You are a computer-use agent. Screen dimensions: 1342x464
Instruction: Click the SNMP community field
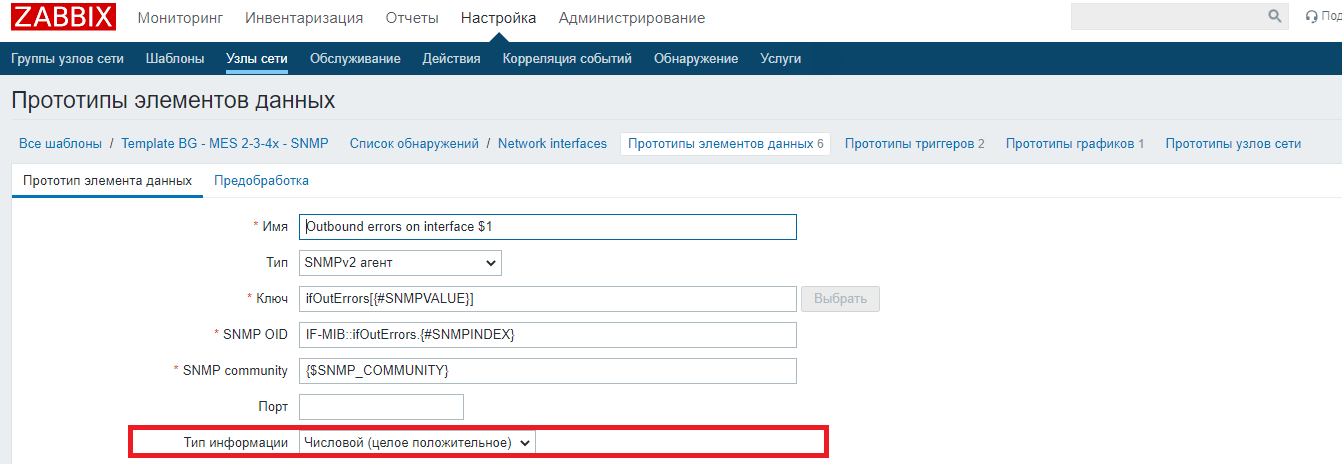(547, 371)
